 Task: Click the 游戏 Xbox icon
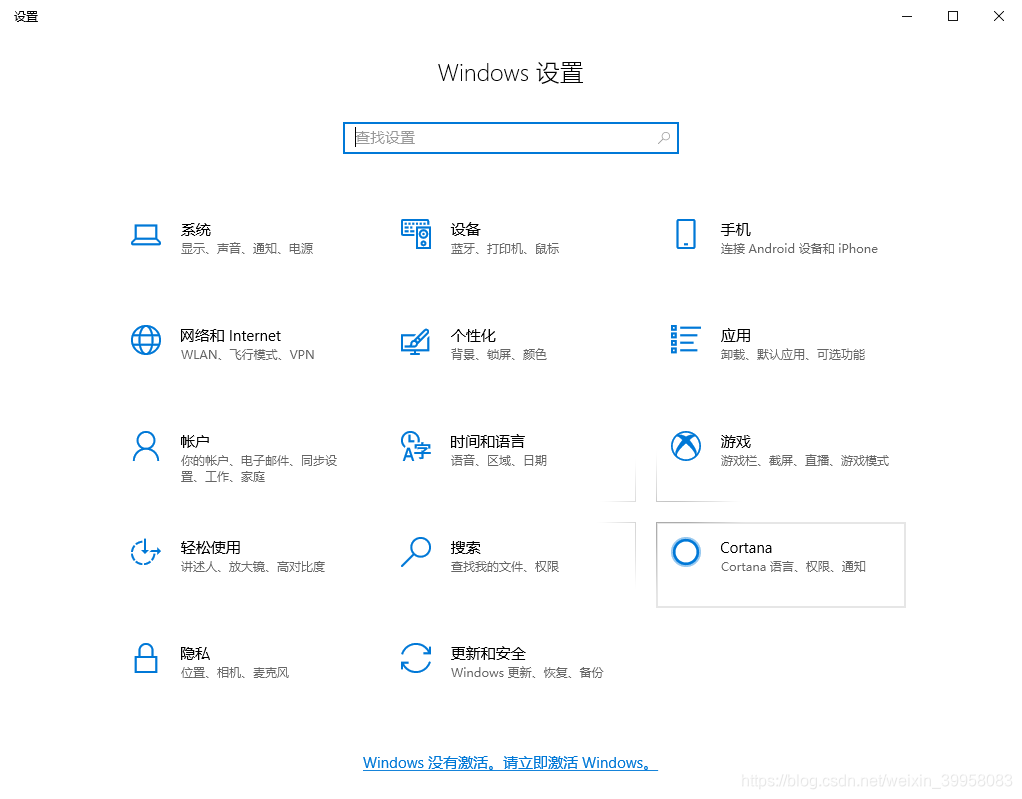686,446
